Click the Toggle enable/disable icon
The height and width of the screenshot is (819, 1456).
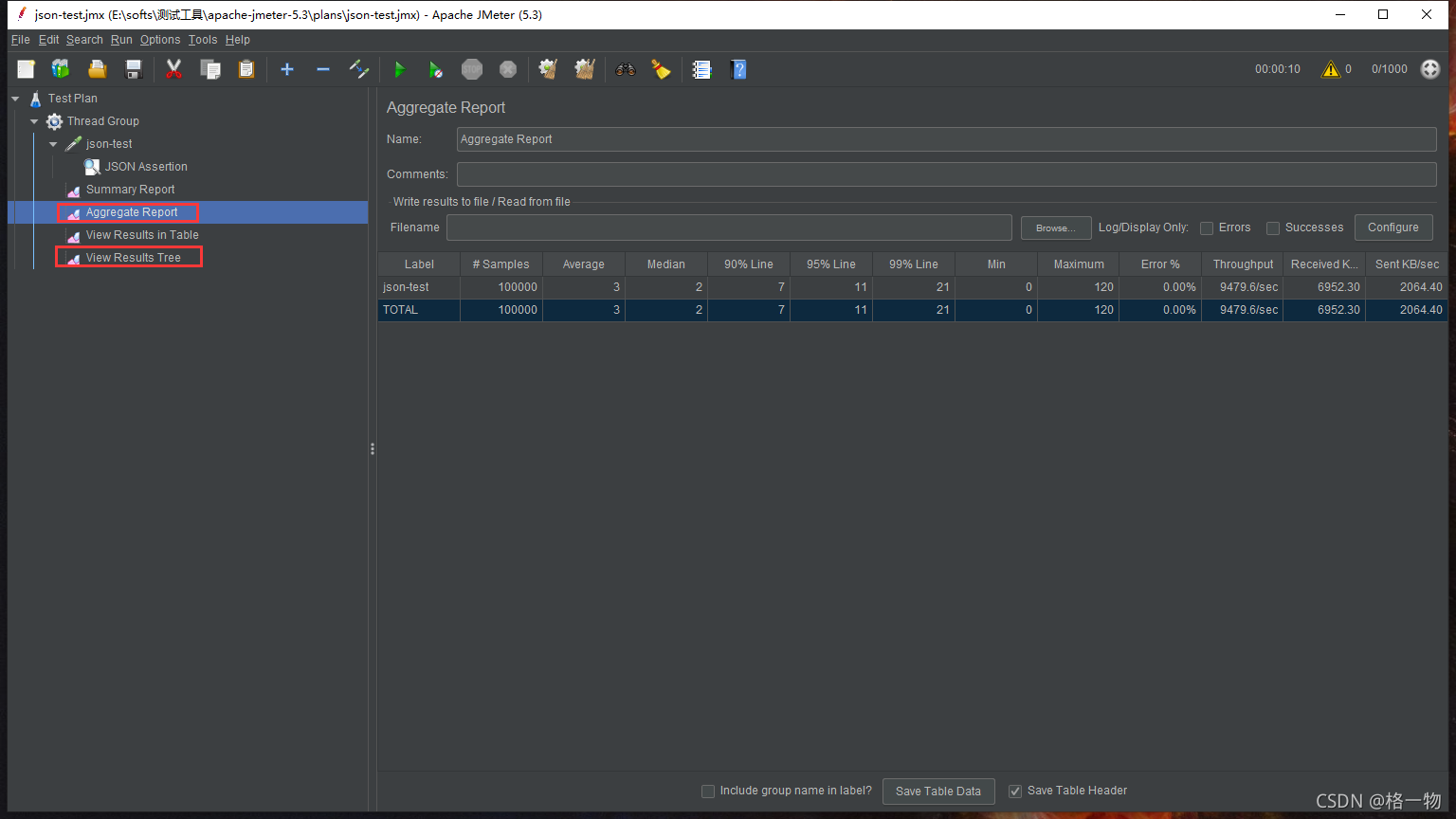(x=359, y=69)
